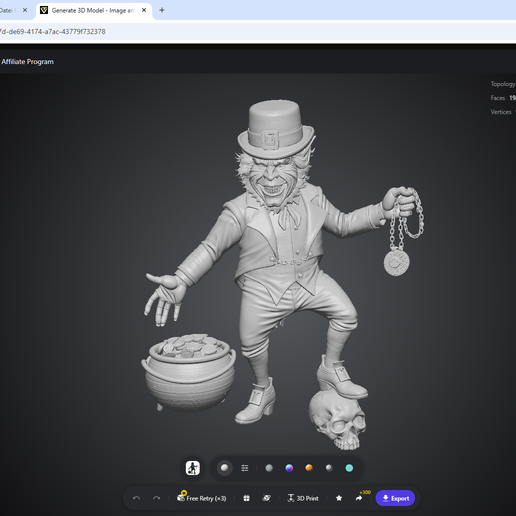
Task: Open Affiliate Program link
Action: [x=27, y=62]
